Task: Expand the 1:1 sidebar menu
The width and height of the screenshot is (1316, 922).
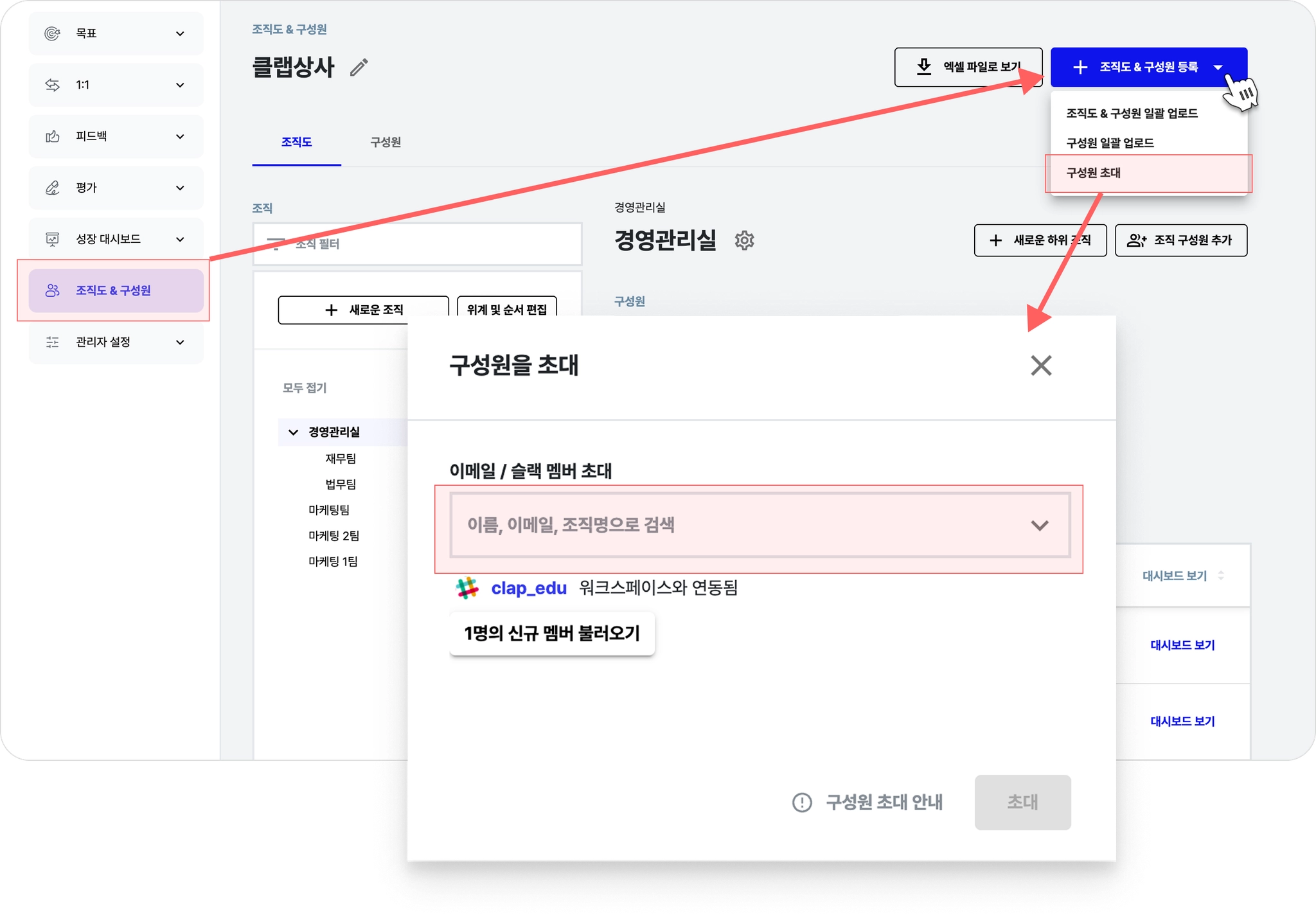Action: tap(180, 85)
